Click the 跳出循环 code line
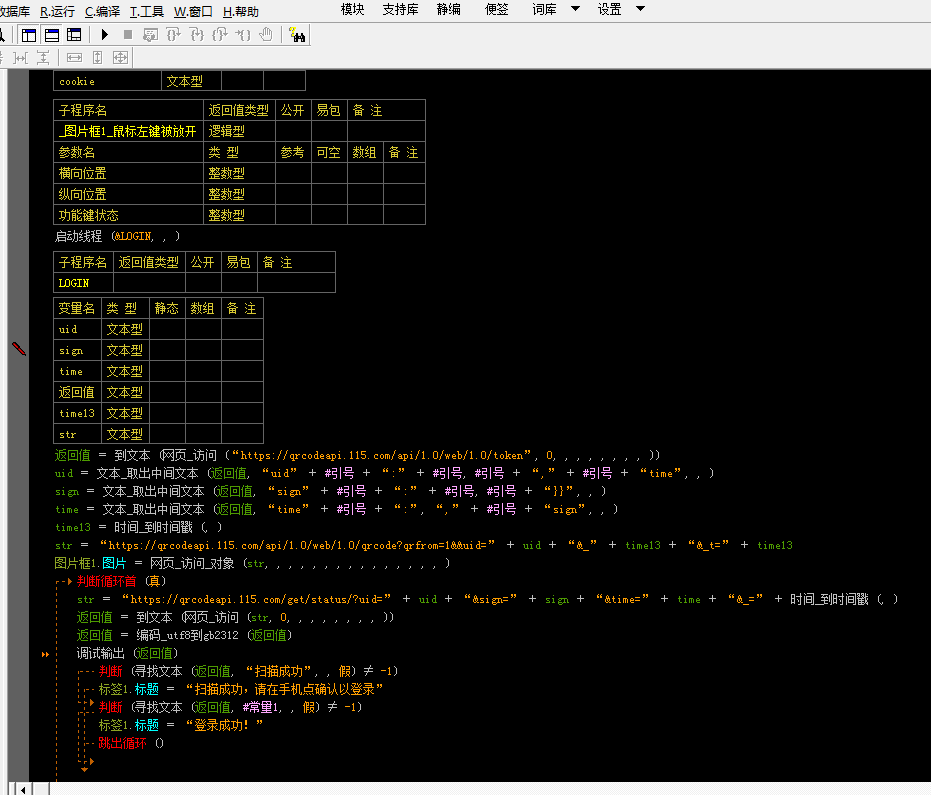 pos(122,743)
